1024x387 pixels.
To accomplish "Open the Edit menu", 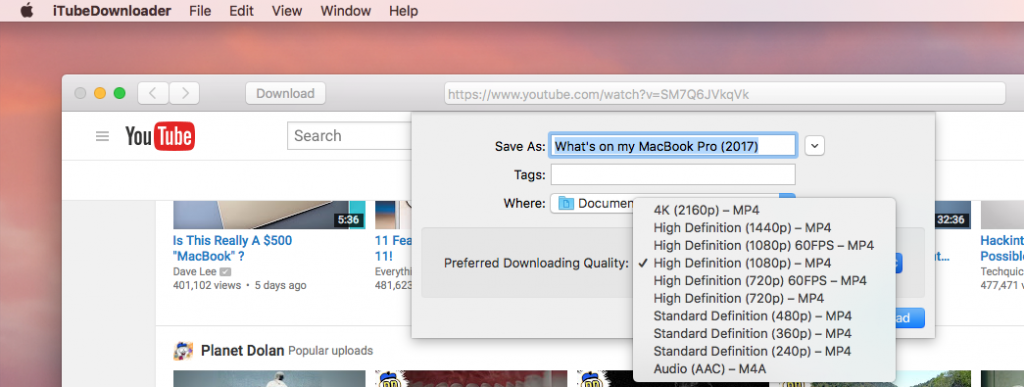I will (242, 11).
